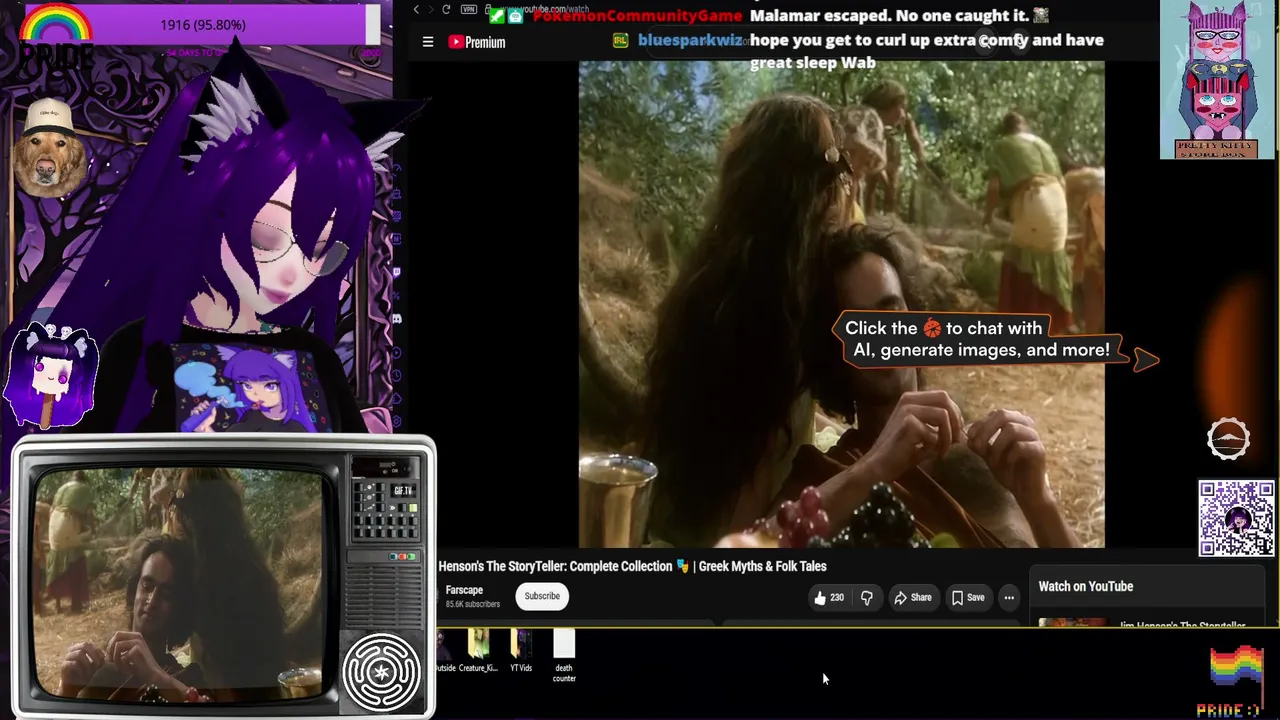
Task: Click the circular mountain logo icon
Action: (x=1228, y=439)
